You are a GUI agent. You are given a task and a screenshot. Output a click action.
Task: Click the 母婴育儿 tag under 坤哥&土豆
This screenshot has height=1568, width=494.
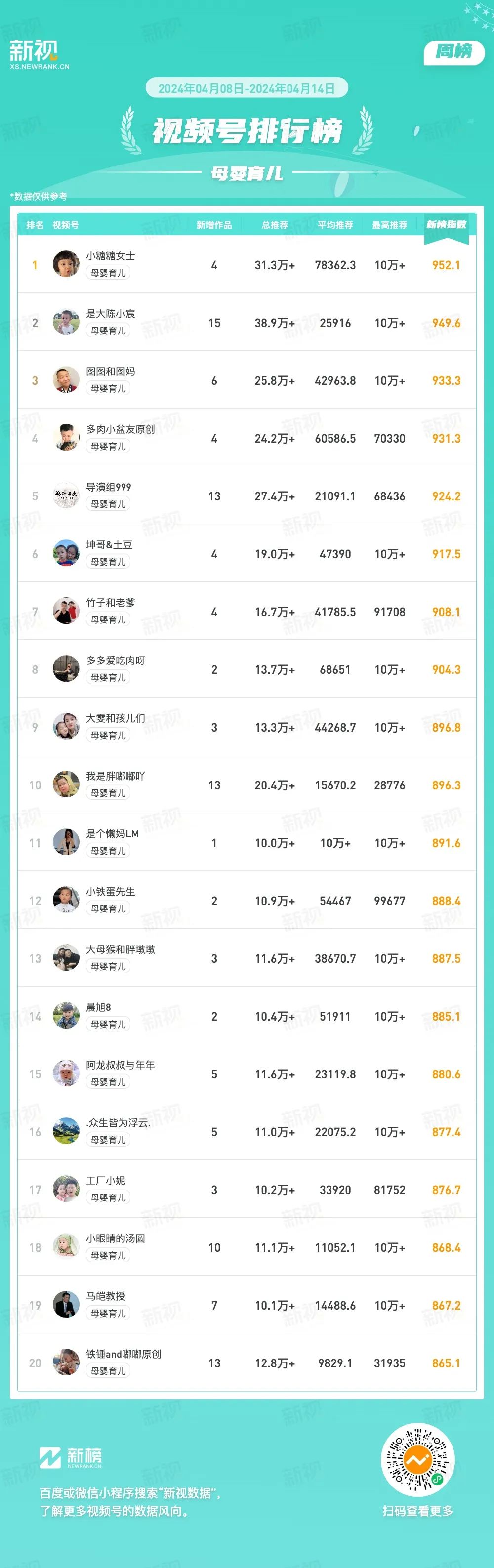point(108,562)
